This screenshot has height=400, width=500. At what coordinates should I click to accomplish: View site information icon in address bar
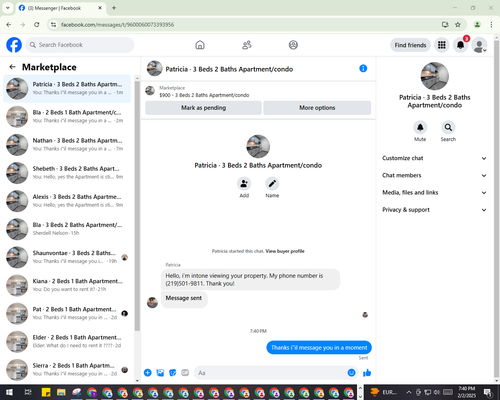coord(53,24)
